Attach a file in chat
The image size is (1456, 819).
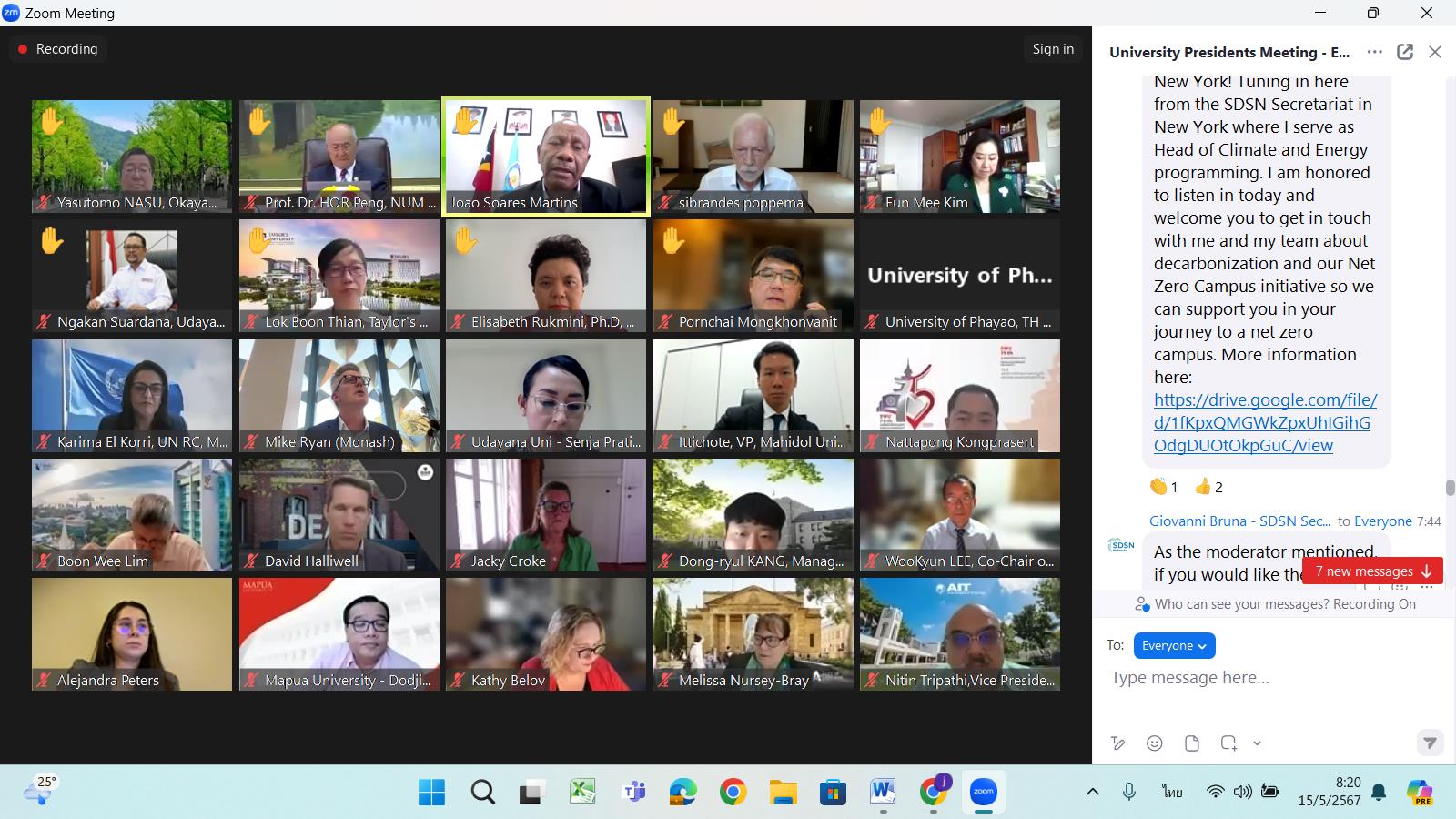point(1192,743)
